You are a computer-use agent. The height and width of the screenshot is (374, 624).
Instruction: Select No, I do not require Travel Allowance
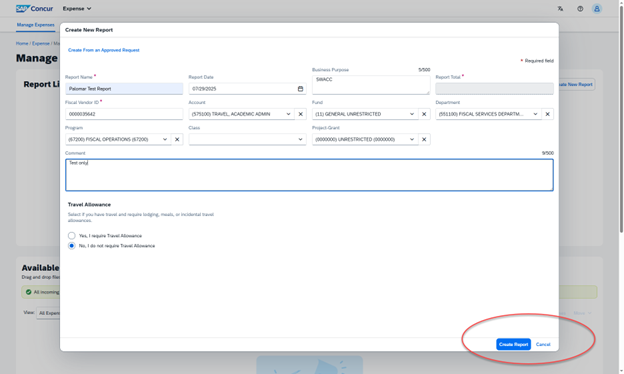pyautogui.click(x=72, y=246)
